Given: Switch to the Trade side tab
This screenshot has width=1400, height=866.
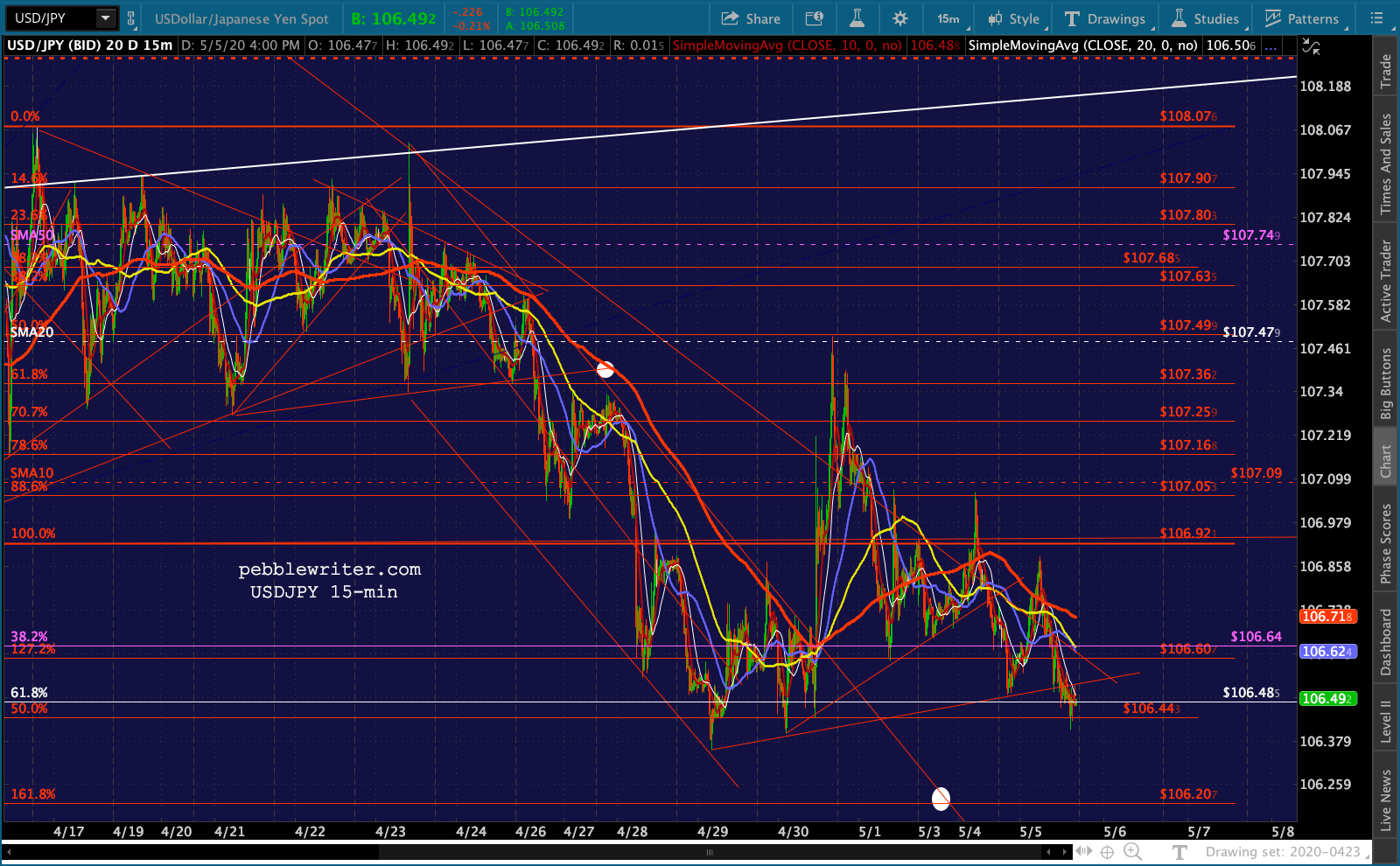Looking at the screenshot, I should pos(1386,72).
